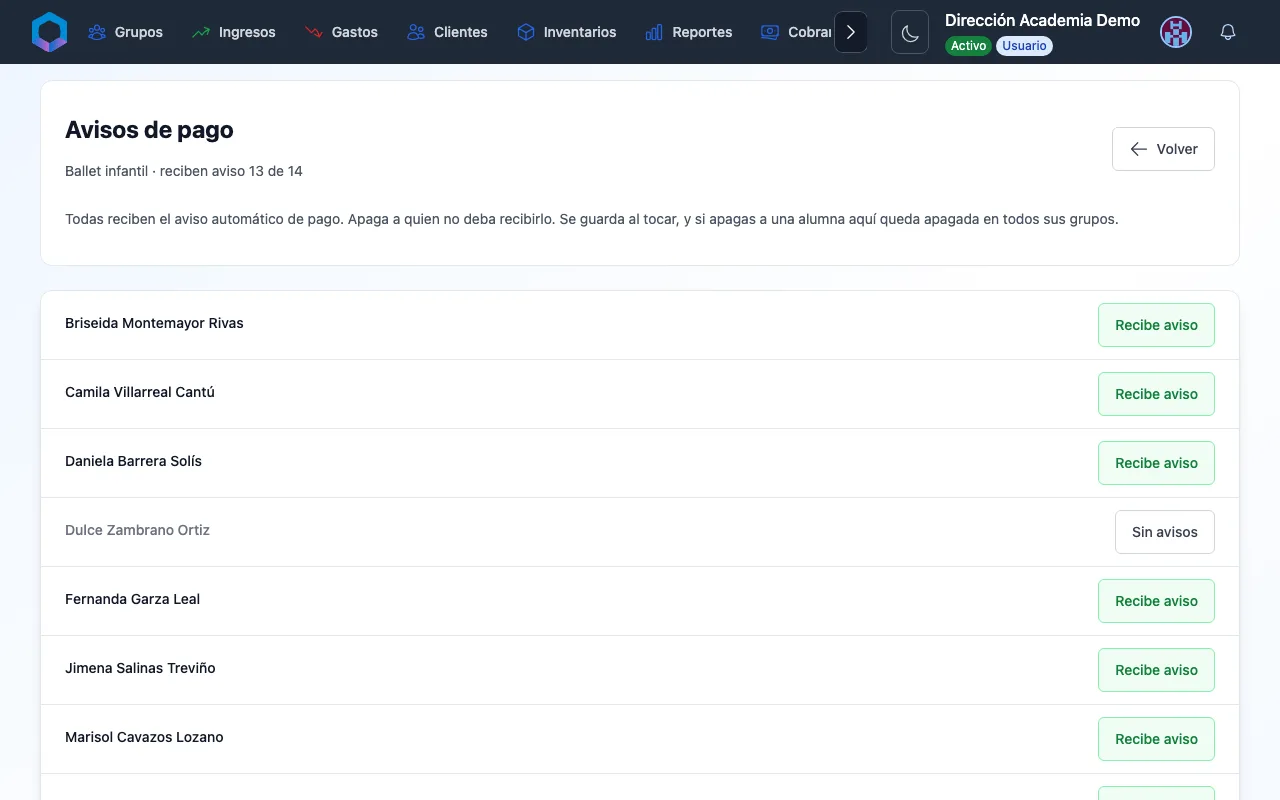Switch off notice for Jimena Salinas Treviño

1156,670
